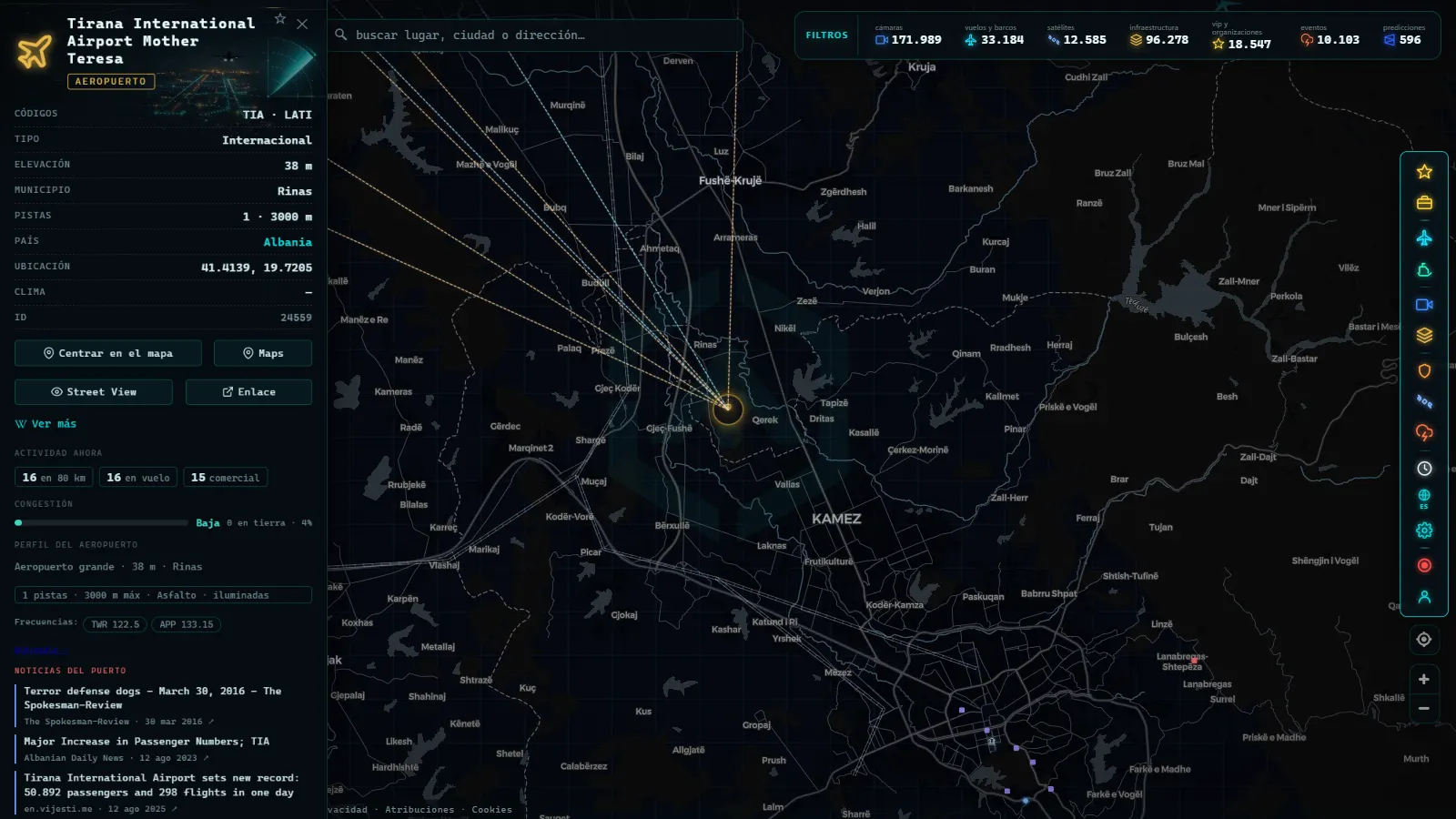This screenshot has height=819, width=1456.
Task: Open the favorites star in right toolbar
Action: click(1424, 172)
